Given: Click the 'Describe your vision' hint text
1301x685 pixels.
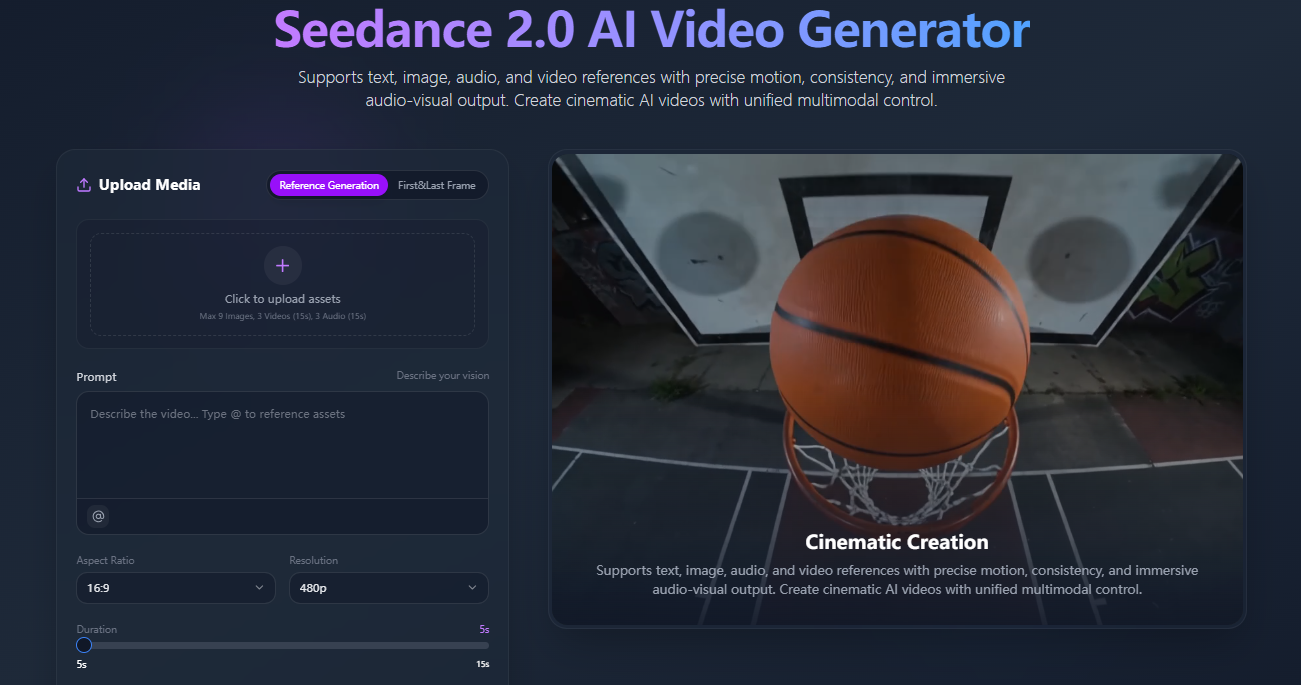Looking at the screenshot, I should tap(443, 375).
